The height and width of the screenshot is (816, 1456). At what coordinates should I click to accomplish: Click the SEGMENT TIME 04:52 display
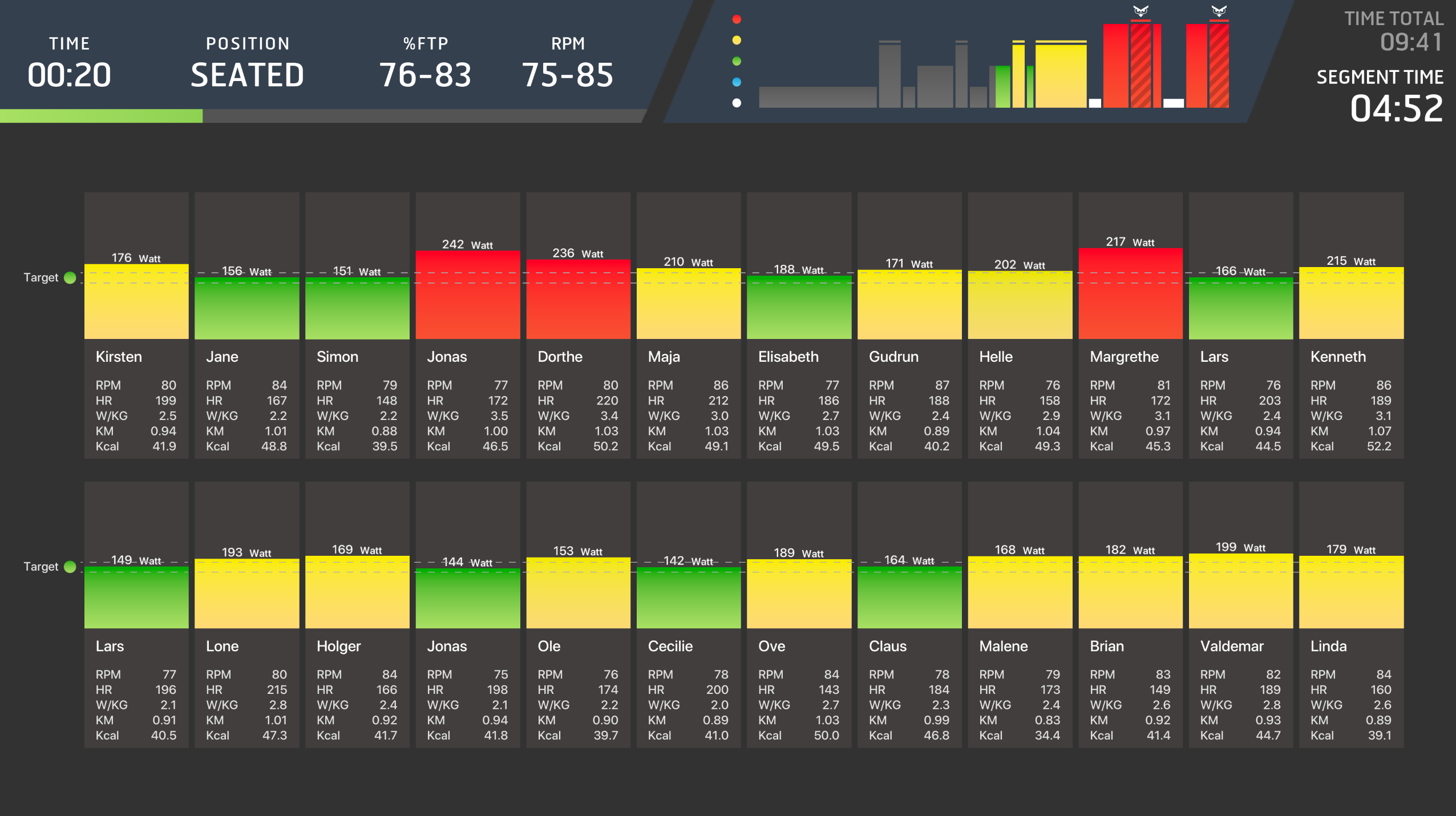point(1396,107)
